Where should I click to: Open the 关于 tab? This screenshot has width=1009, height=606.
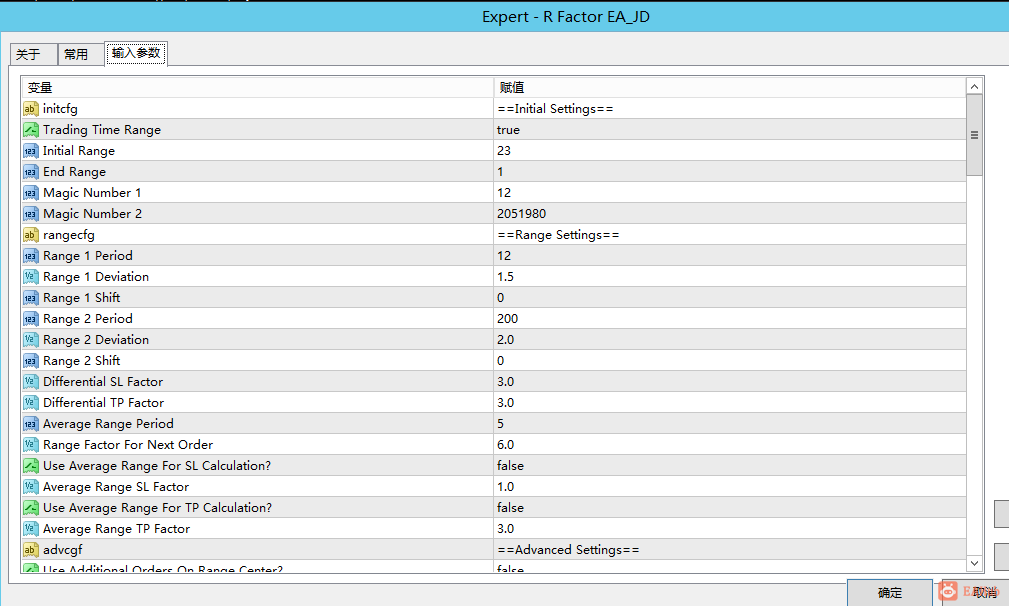pos(33,55)
